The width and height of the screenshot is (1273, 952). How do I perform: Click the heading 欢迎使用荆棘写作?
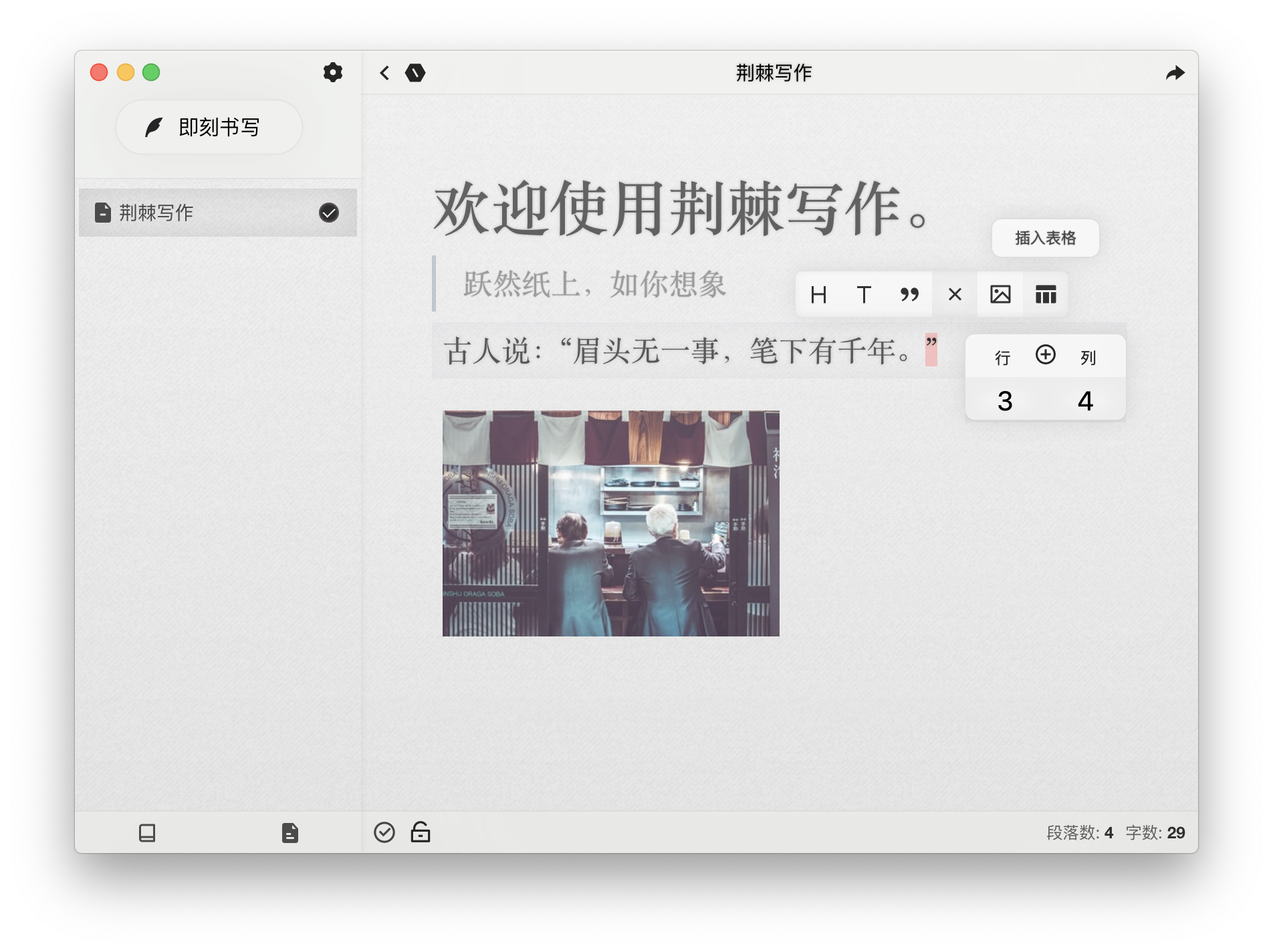click(x=681, y=209)
